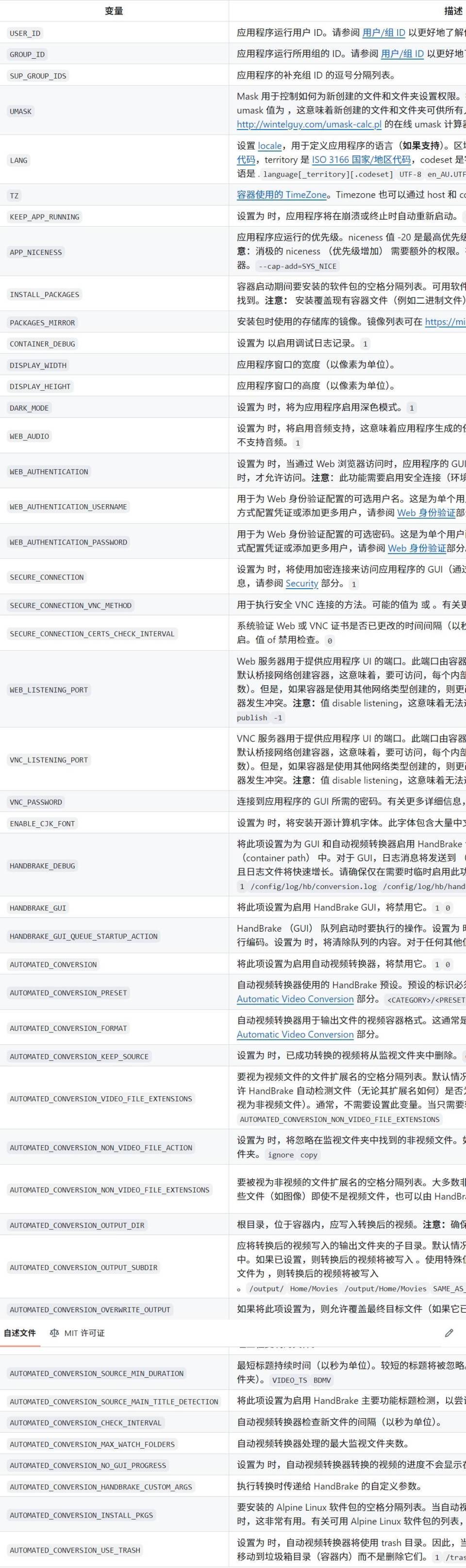
Task: Select the SECURE_CONNECTION variable name
Action: (x=47, y=577)
